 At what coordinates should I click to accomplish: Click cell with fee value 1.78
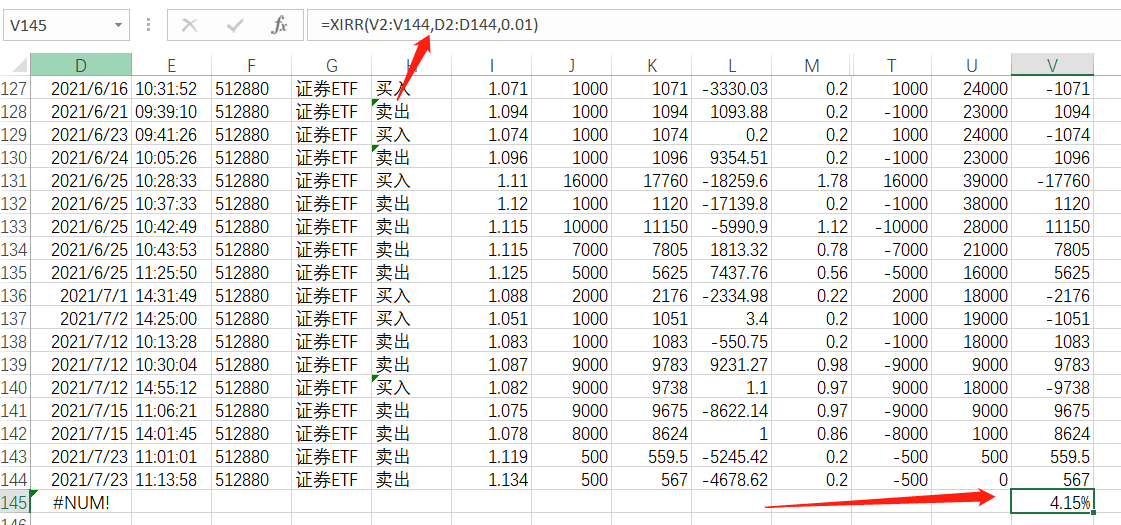click(x=812, y=180)
